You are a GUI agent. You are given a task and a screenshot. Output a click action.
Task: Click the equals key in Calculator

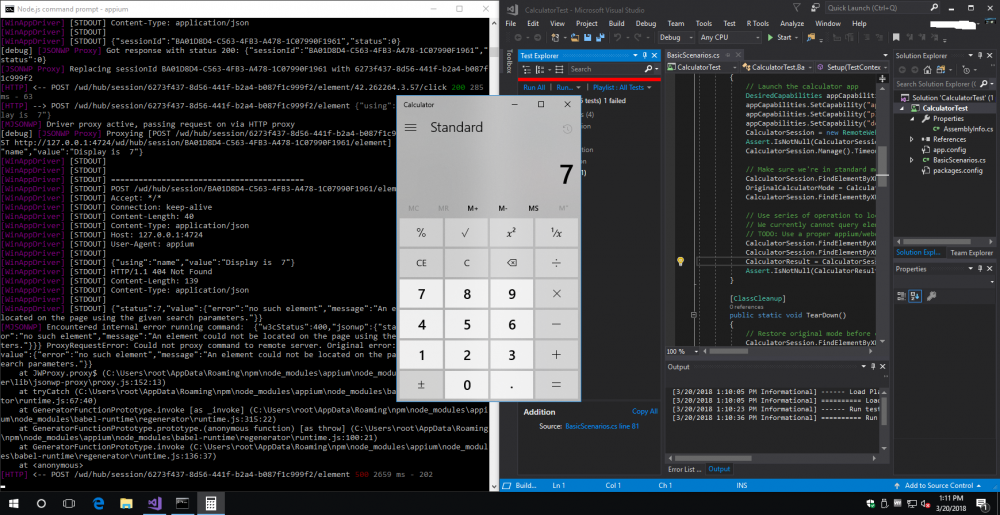556,385
